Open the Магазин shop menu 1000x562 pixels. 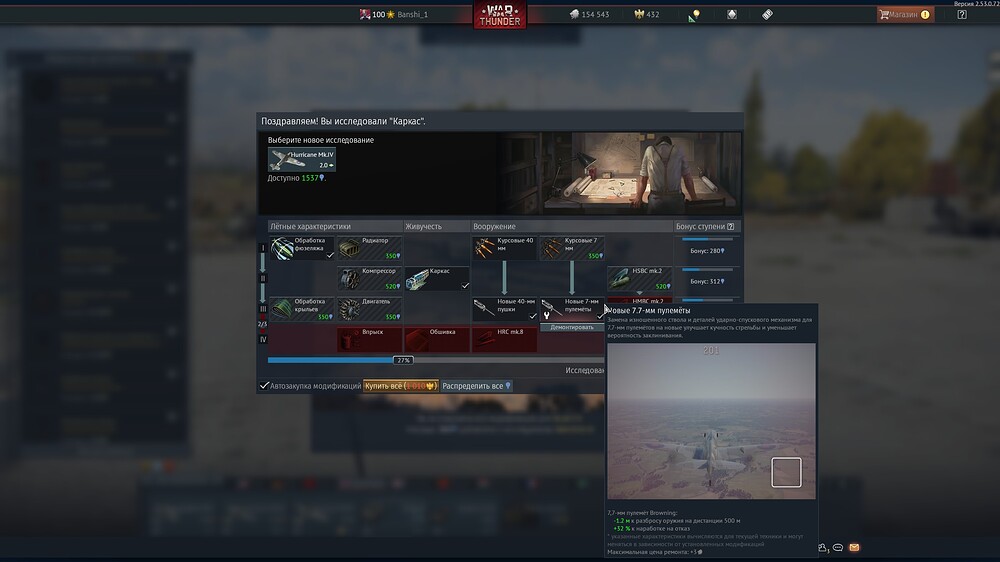click(904, 15)
